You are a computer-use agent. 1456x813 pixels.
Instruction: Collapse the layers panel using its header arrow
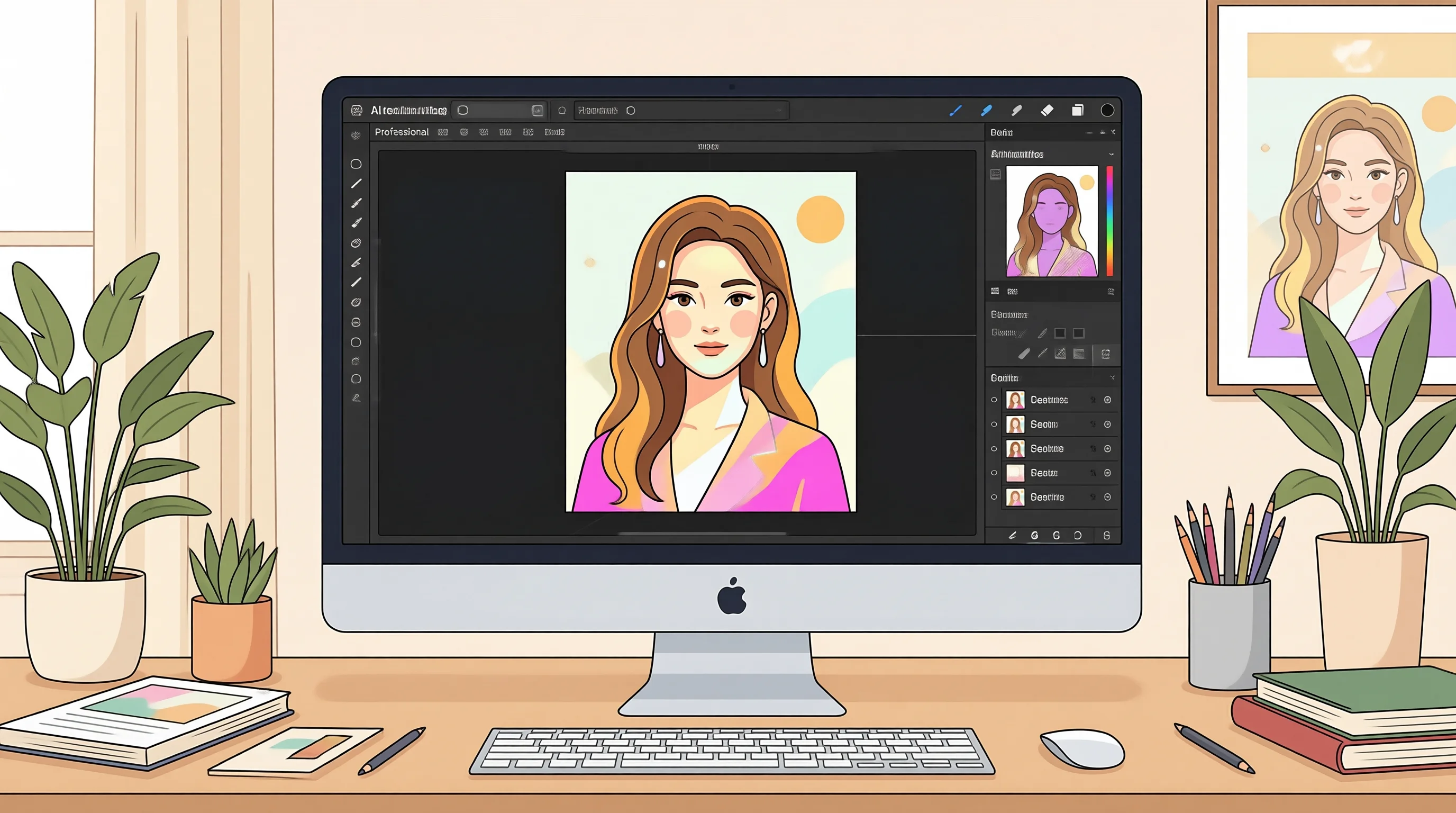pos(1112,378)
